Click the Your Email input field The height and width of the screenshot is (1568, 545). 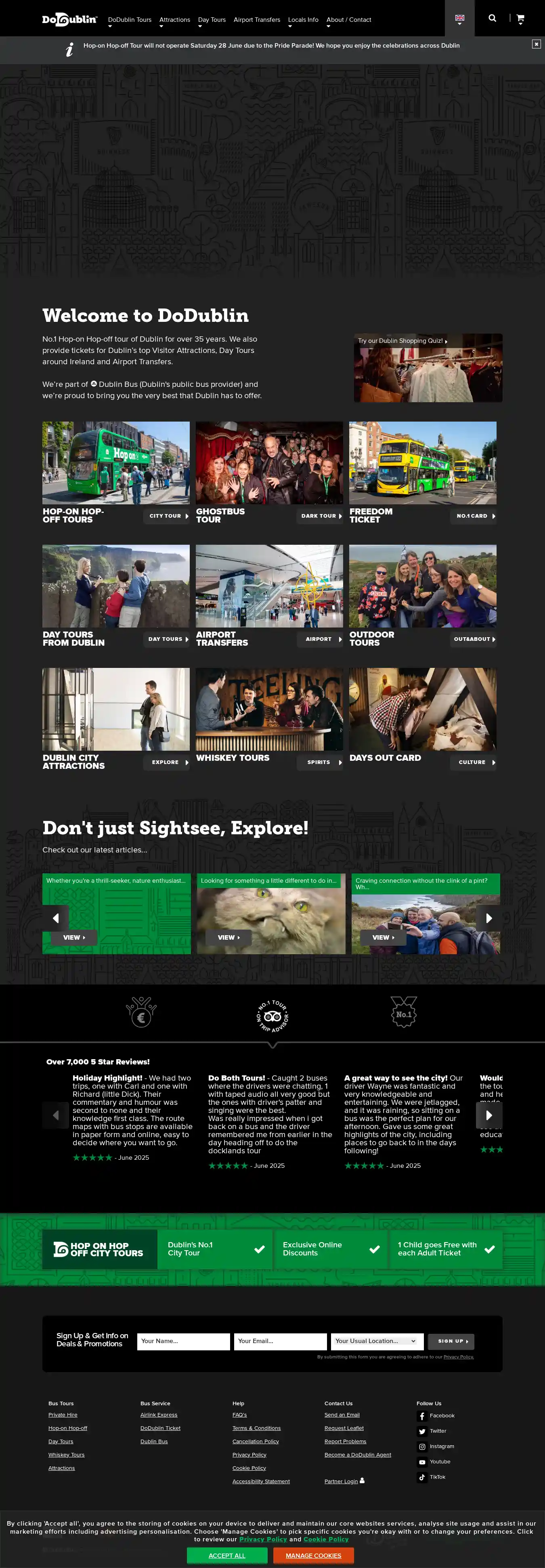point(280,1341)
